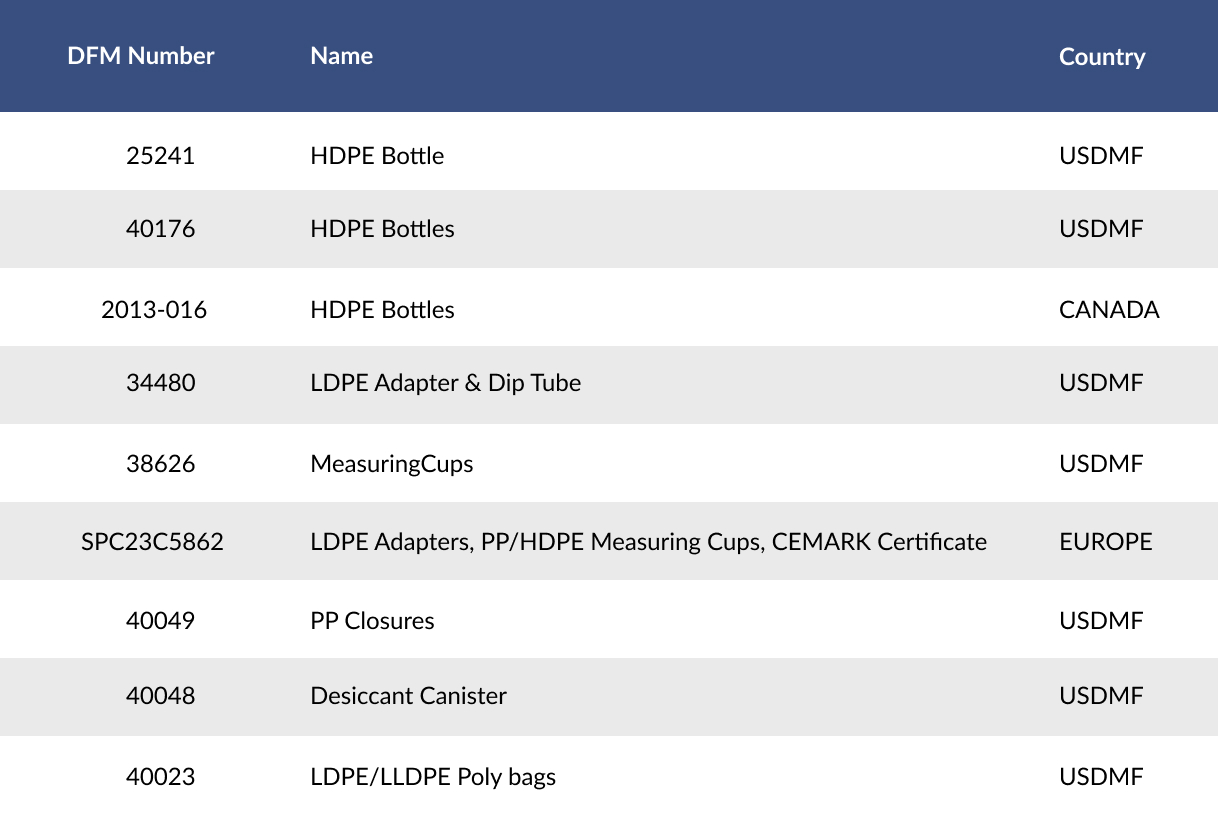Click LDPE Adapters, PP/HDPE Measuring Cups entry

click(x=648, y=542)
